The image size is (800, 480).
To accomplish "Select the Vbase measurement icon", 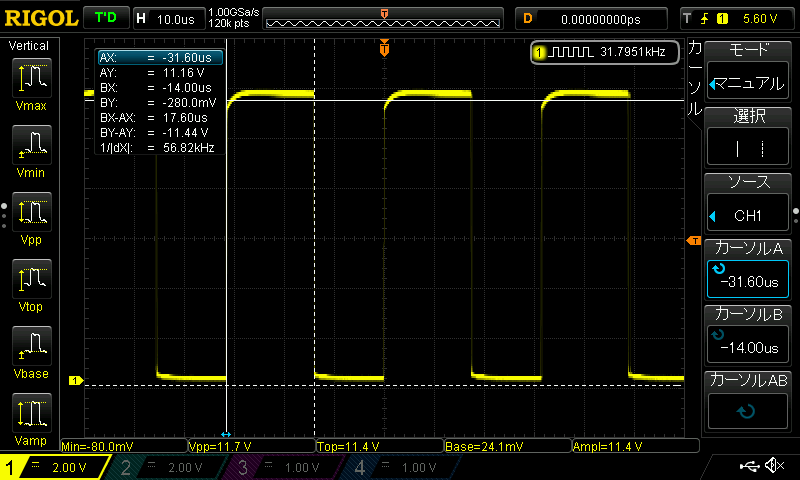I will (32, 345).
